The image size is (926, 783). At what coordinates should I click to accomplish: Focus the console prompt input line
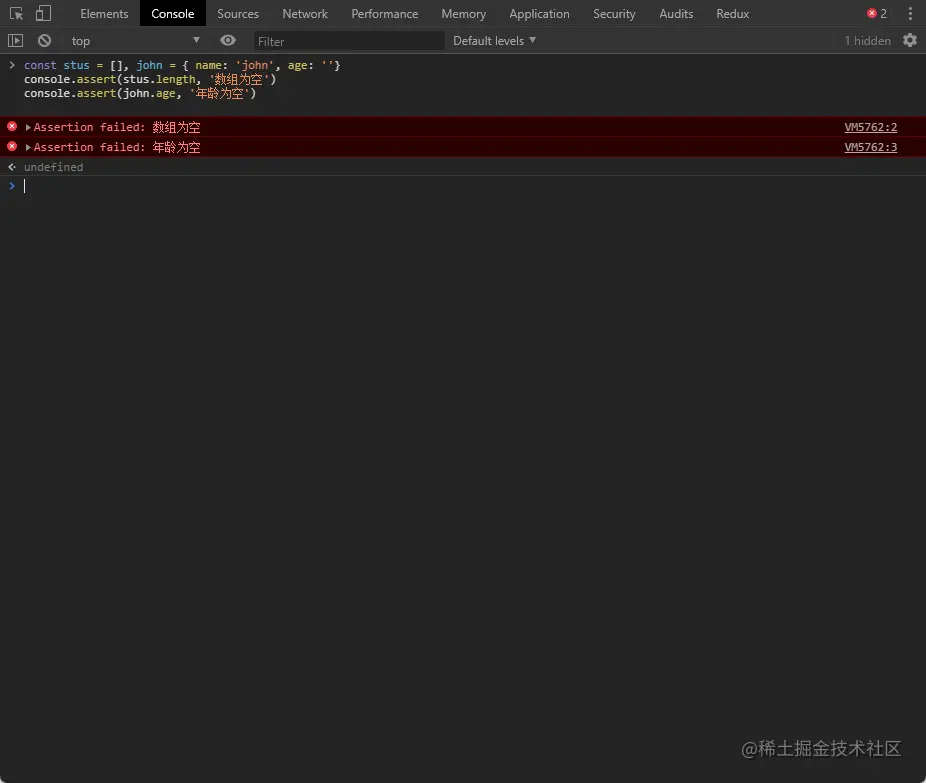(x=472, y=186)
